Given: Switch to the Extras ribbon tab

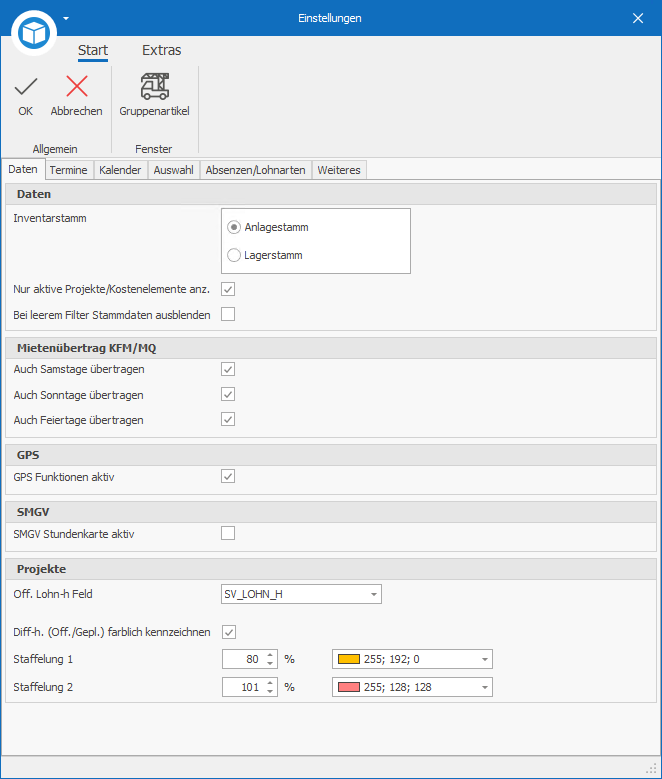Looking at the screenshot, I should pos(162,50).
